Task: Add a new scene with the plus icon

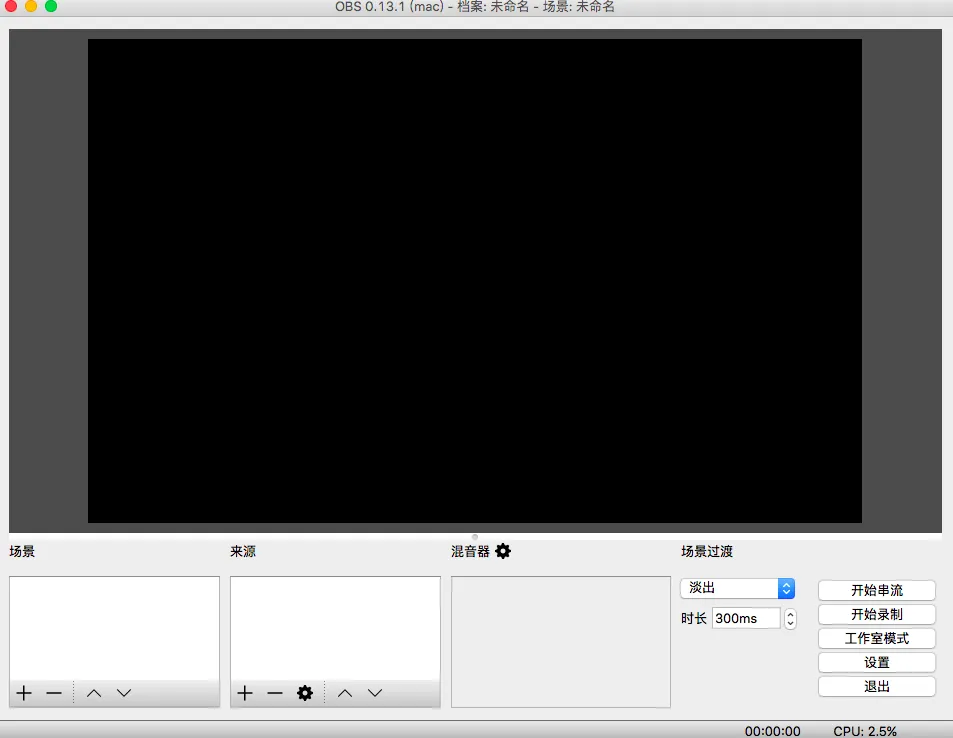Action: pyautogui.click(x=22, y=692)
